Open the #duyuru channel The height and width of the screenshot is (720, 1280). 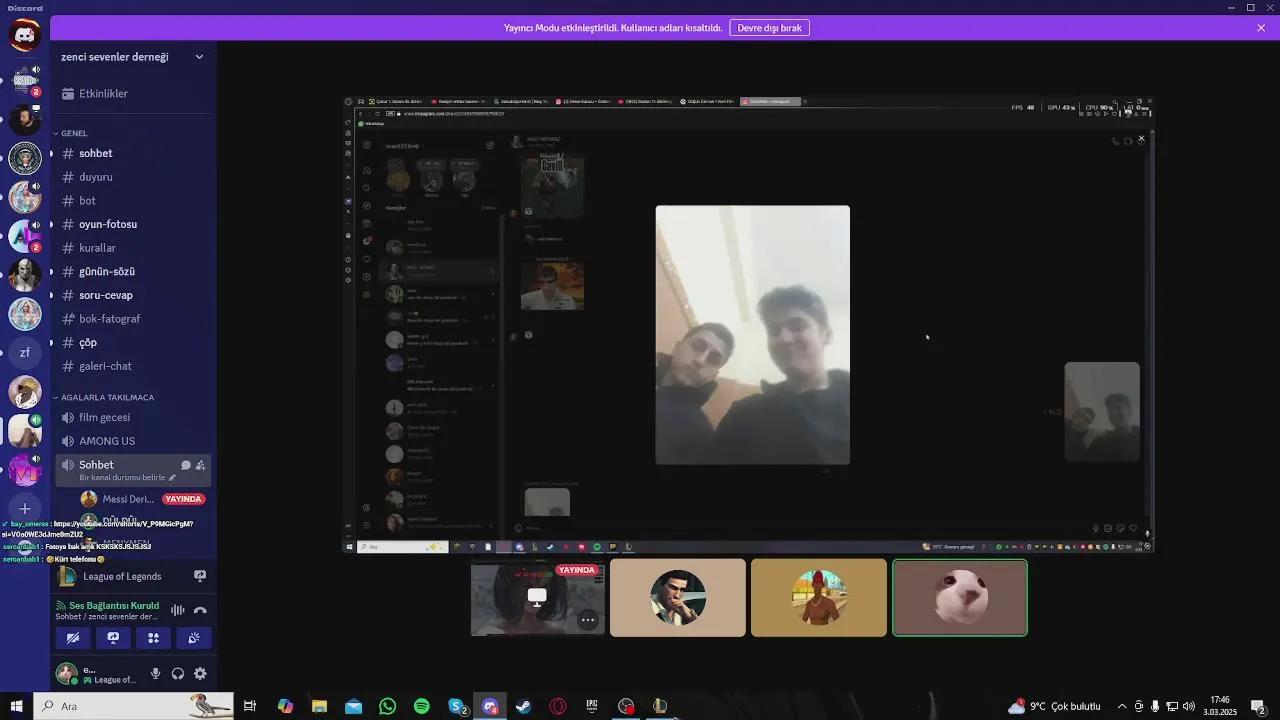tap(133, 177)
